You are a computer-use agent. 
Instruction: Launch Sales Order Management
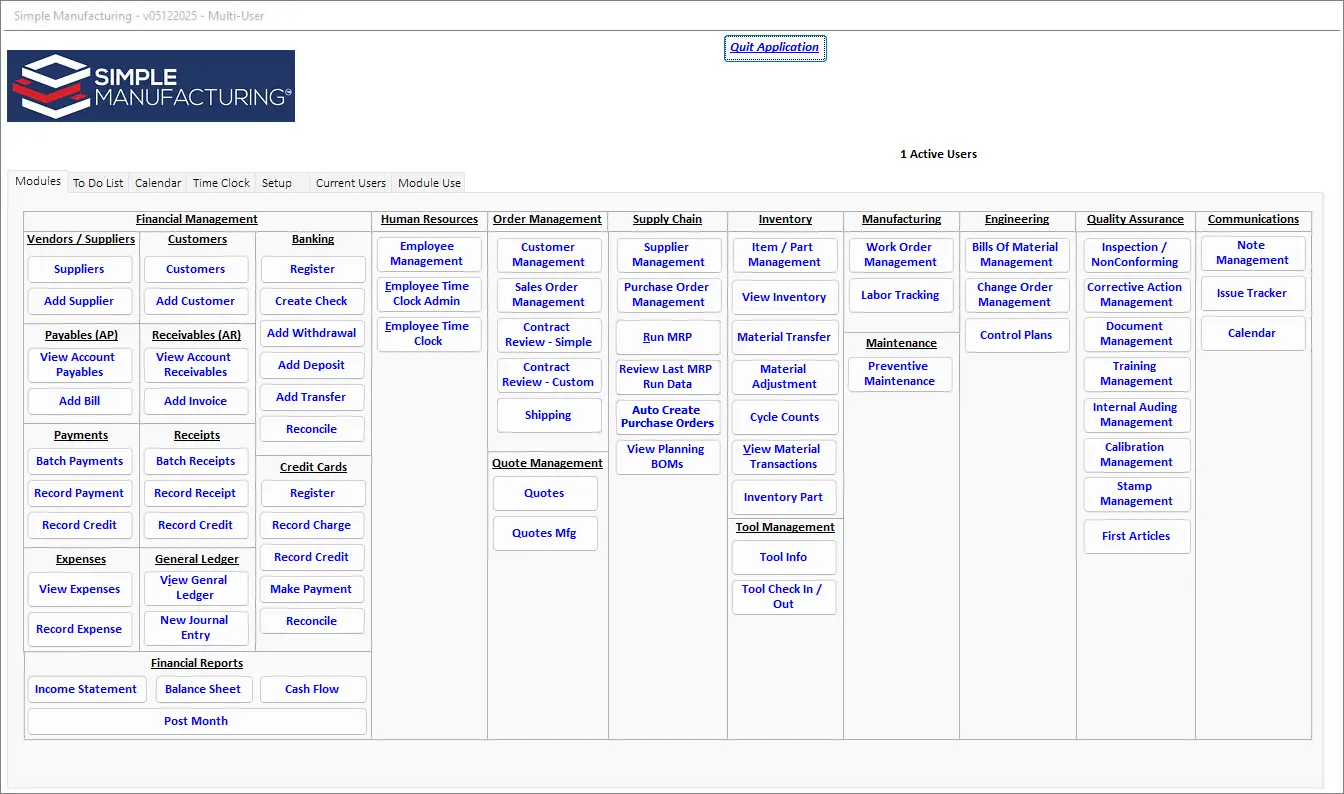click(x=548, y=295)
